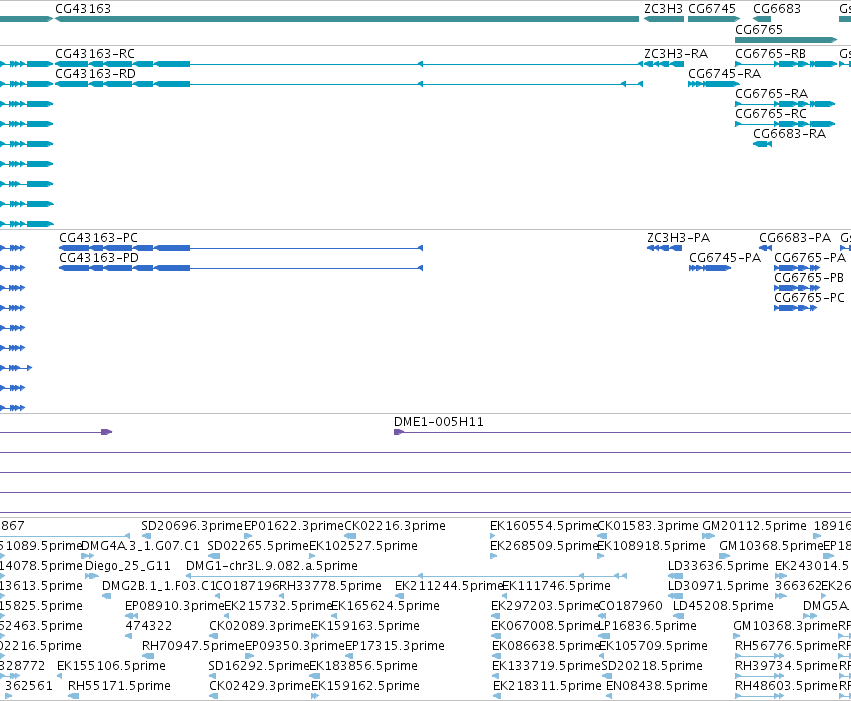
Task: Click the DMG2B.1_1.F03.C1 label
Action: (x=159, y=586)
